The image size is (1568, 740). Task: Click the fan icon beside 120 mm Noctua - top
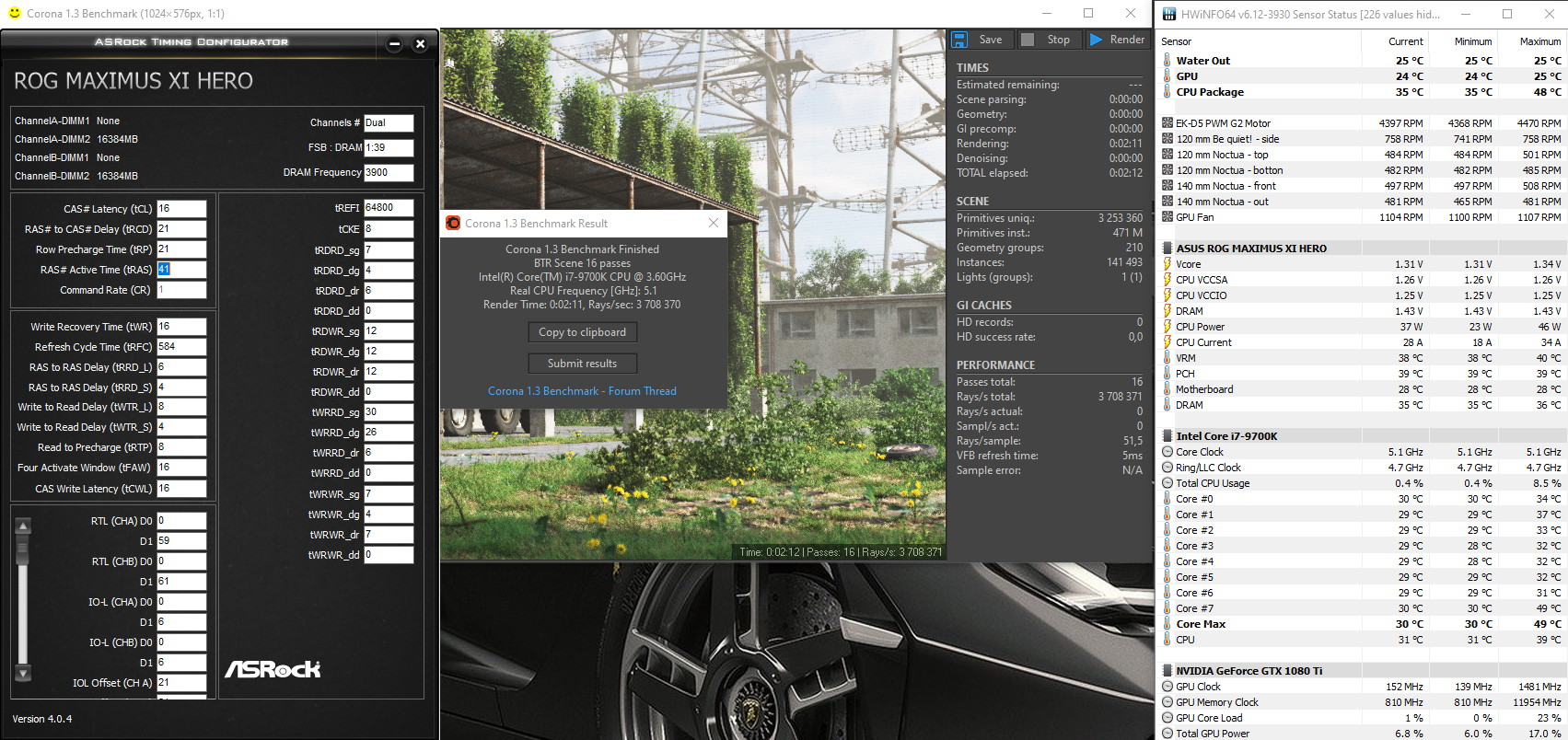(x=1167, y=155)
